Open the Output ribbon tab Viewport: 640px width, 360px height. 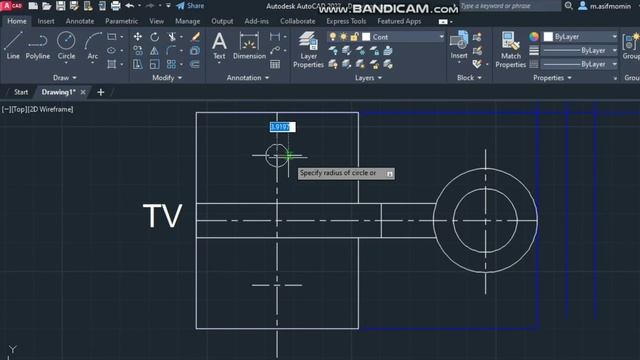point(222,21)
